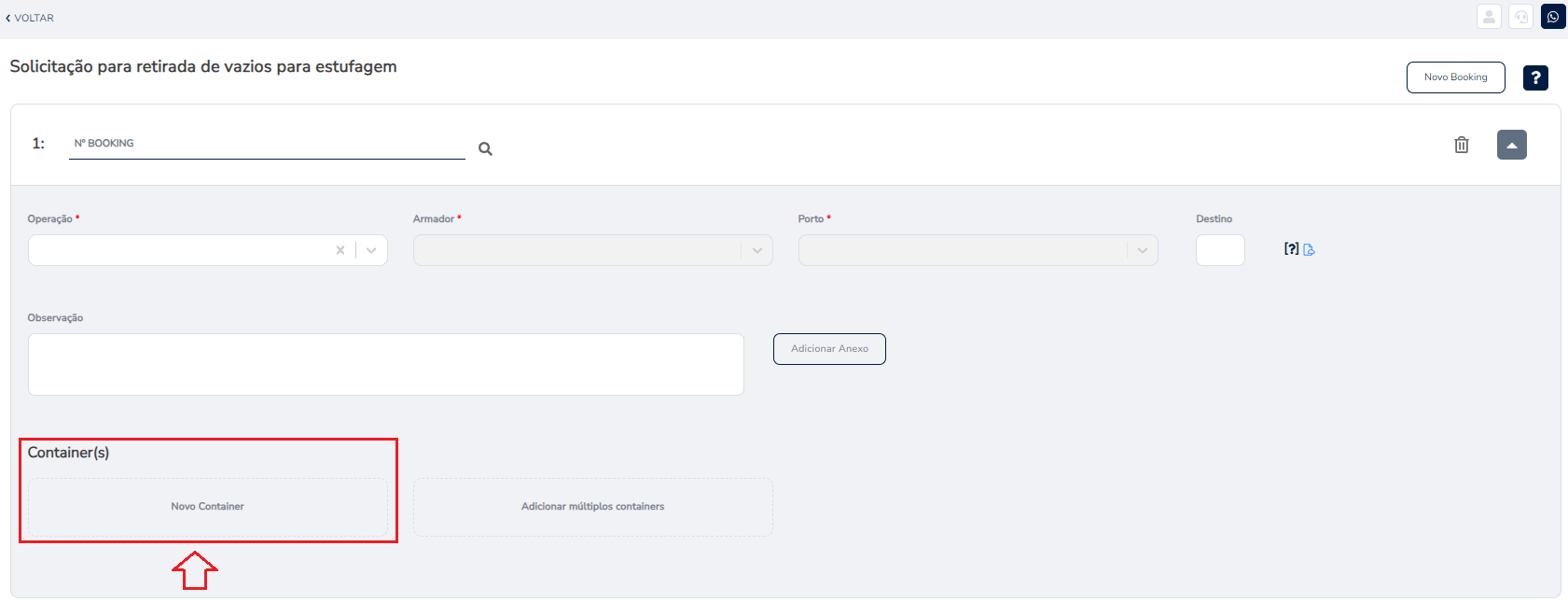
Task: Click the 'Operação' field label
Action: (x=49, y=218)
